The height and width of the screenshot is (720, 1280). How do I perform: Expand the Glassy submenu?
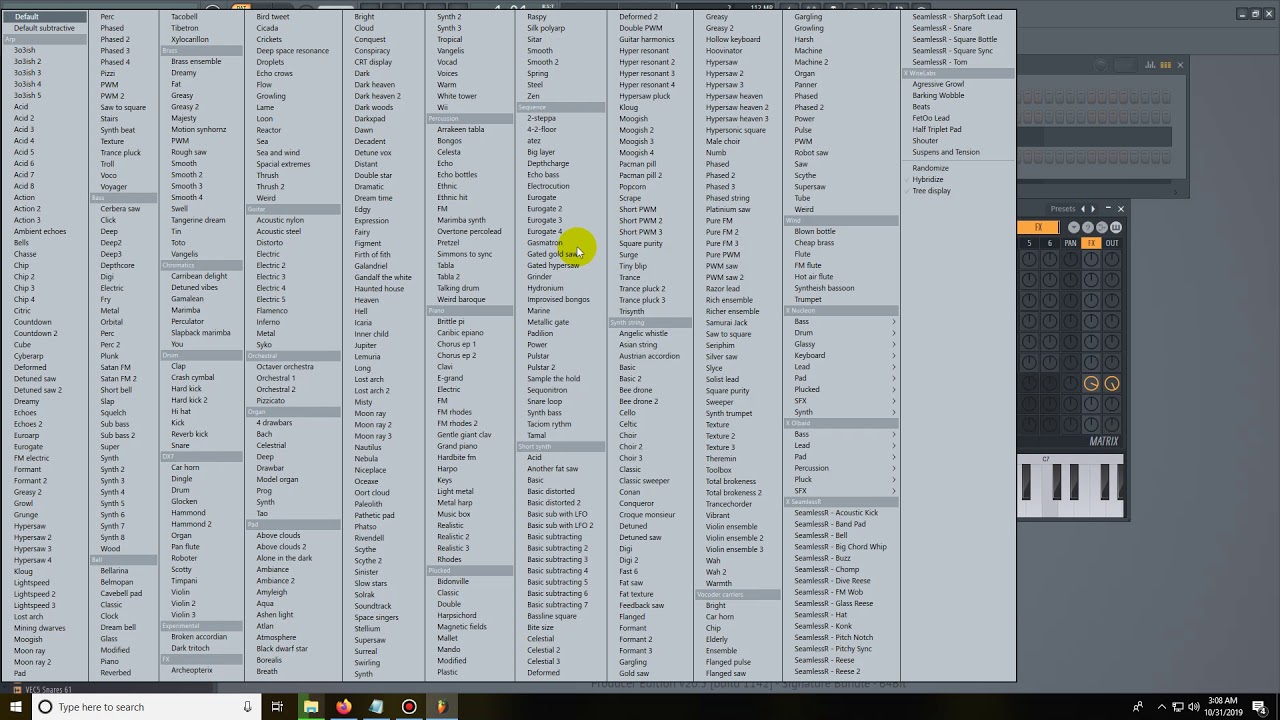(845, 344)
